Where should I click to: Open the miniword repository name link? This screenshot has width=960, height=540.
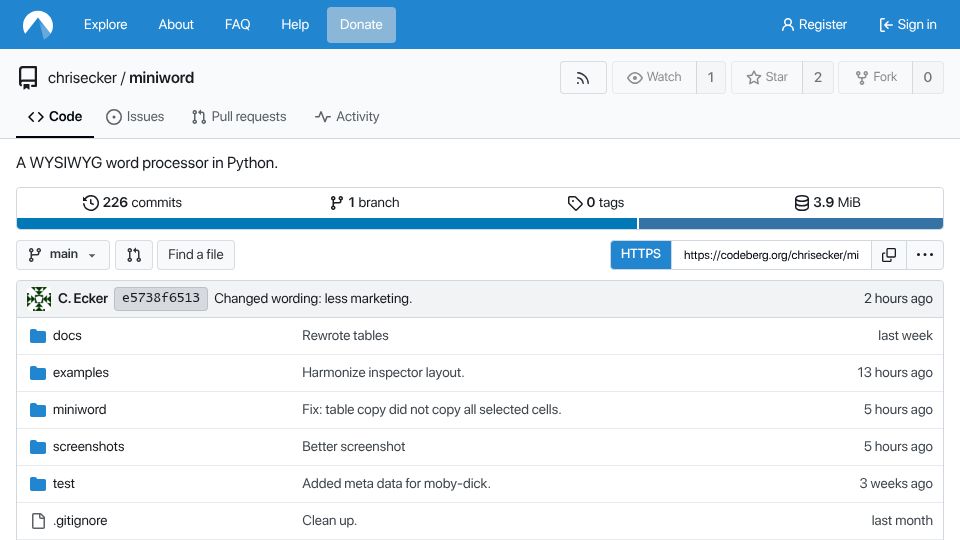coord(162,78)
